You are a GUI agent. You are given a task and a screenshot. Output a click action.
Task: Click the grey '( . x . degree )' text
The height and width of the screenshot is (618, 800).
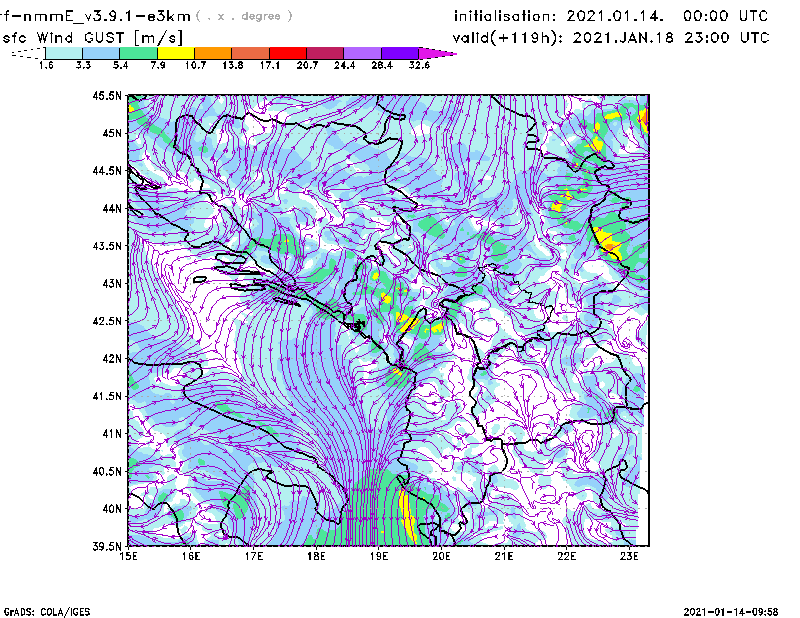pyautogui.click(x=244, y=16)
